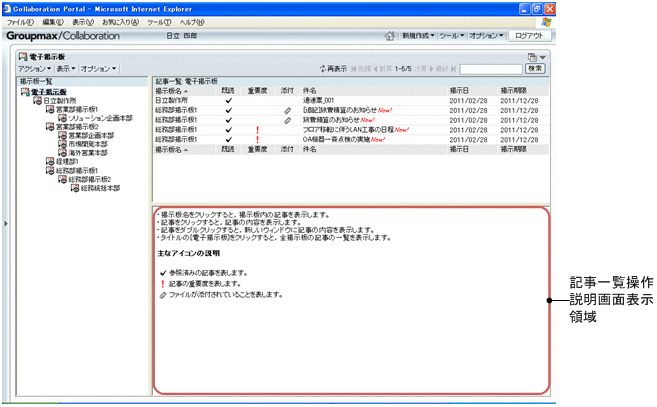The height and width of the screenshot is (407, 657).
Task: Click the home icon in portal header
Action: tap(390, 35)
